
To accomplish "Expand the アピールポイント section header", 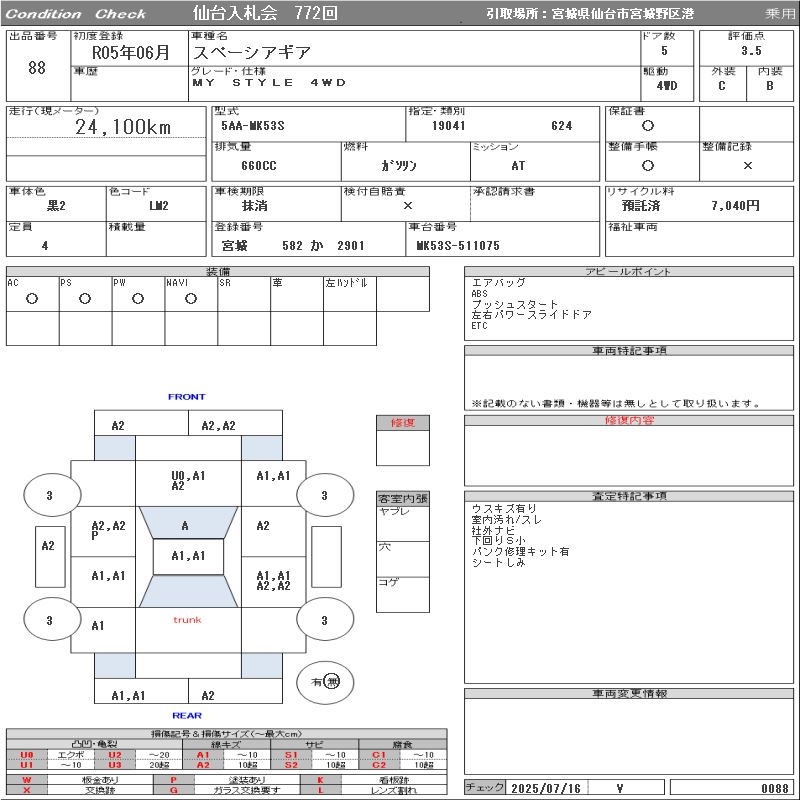I will (630, 272).
